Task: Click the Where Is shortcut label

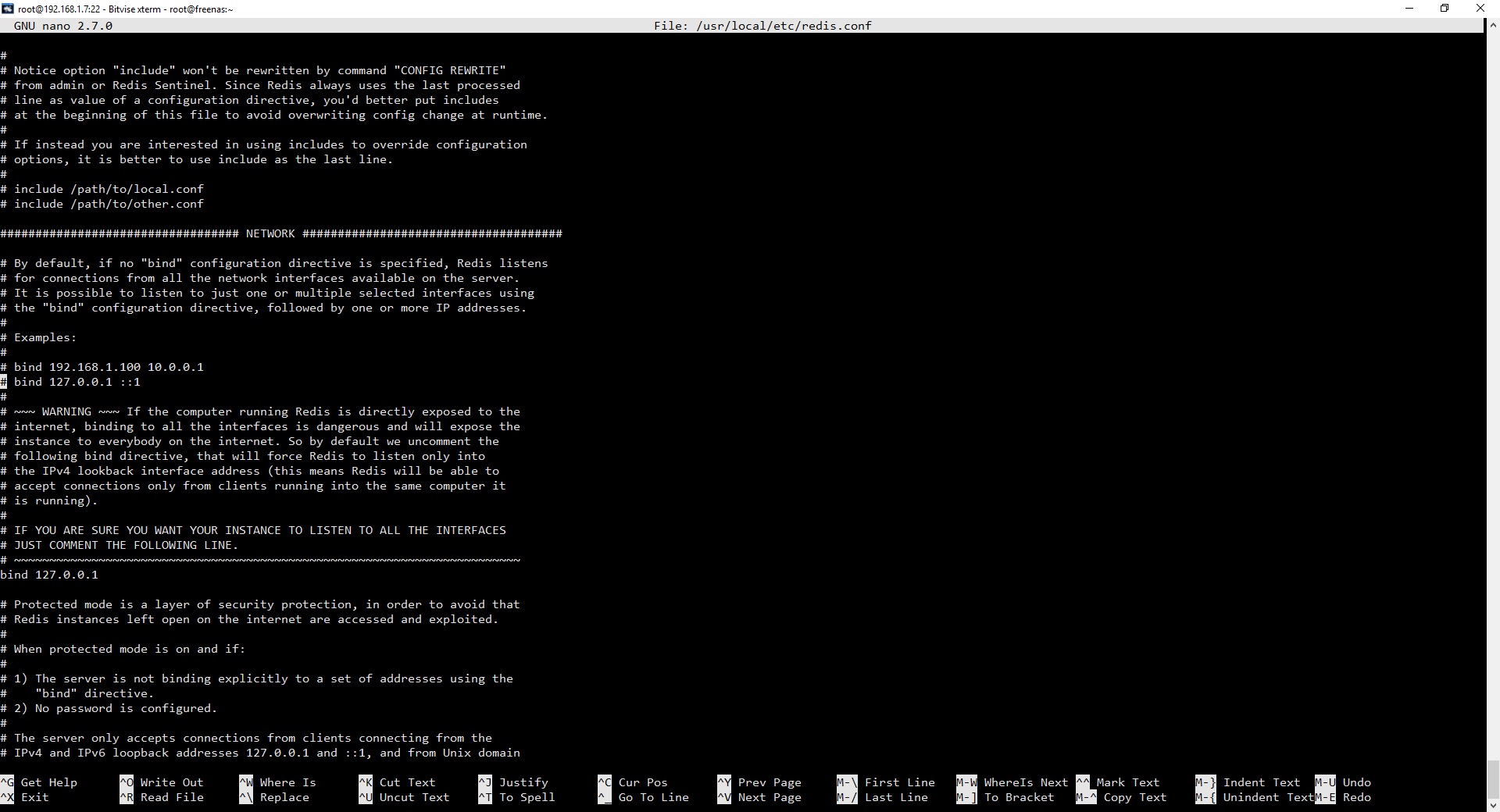Action: (x=287, y=782)
